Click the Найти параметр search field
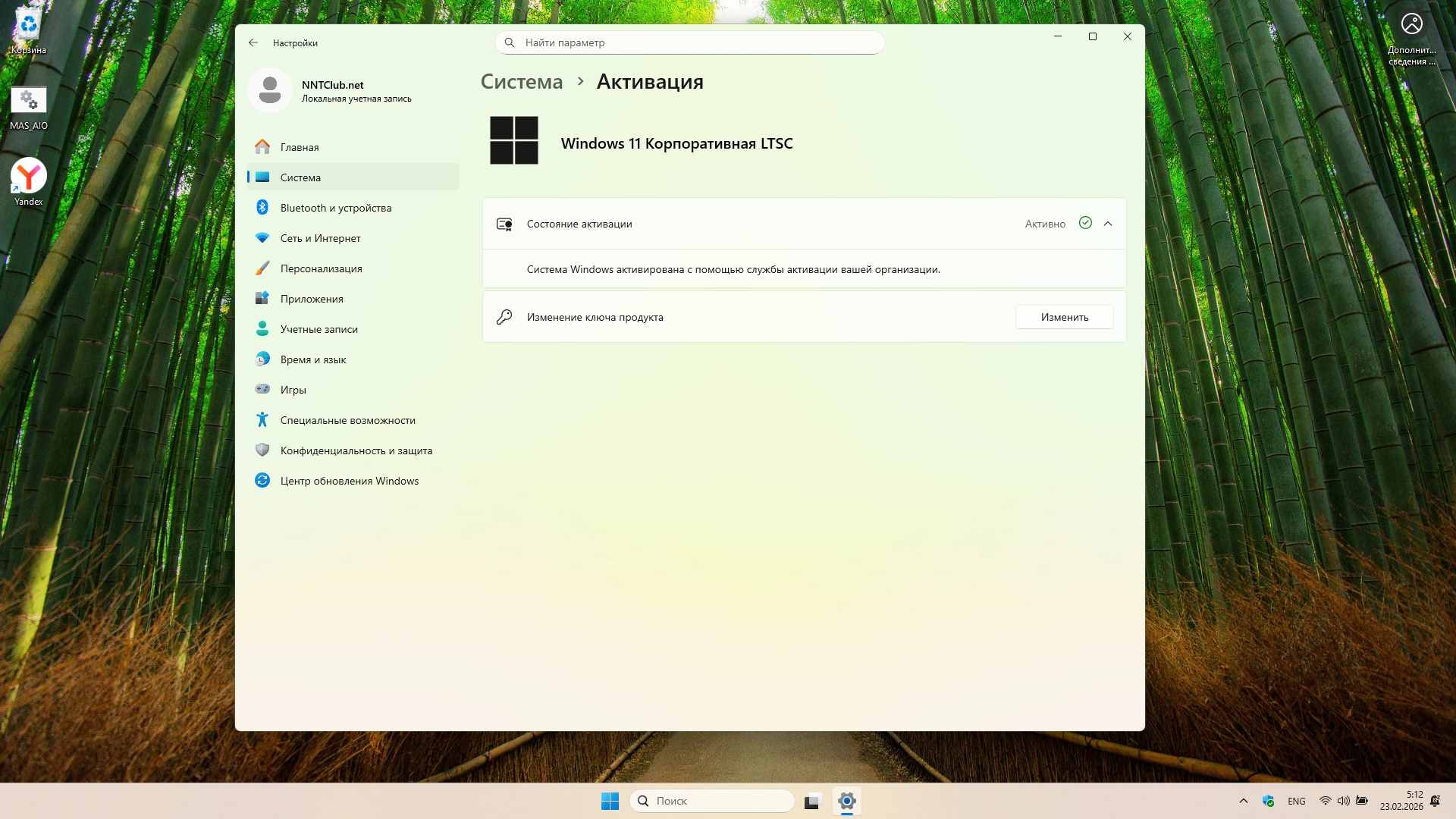Image resolution: width=1456 pixels, height=819 pixels. pyautogui.click(x=690, y=43)
